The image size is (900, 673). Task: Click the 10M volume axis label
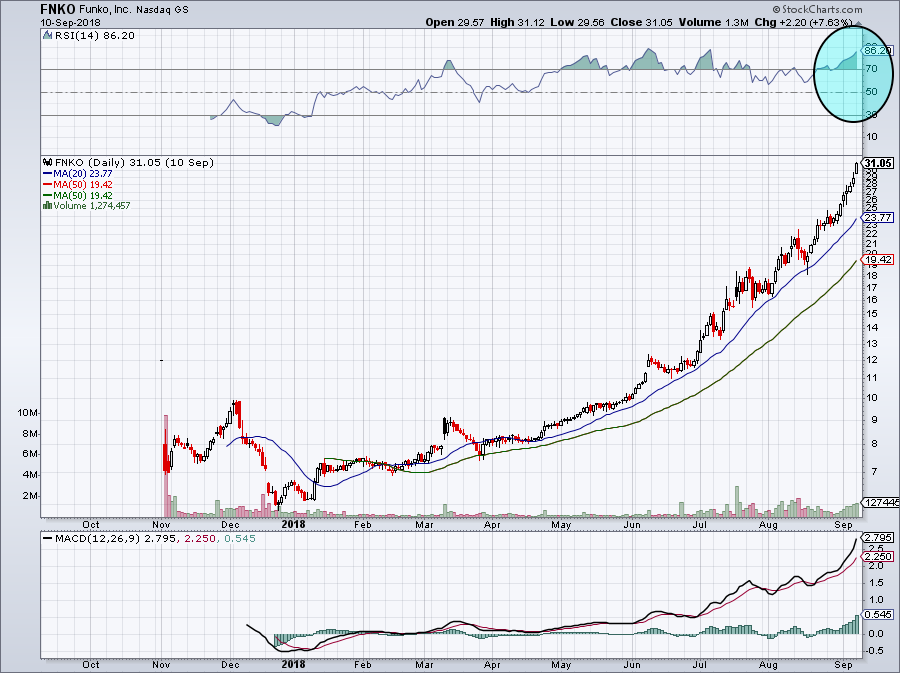point(27,413)
